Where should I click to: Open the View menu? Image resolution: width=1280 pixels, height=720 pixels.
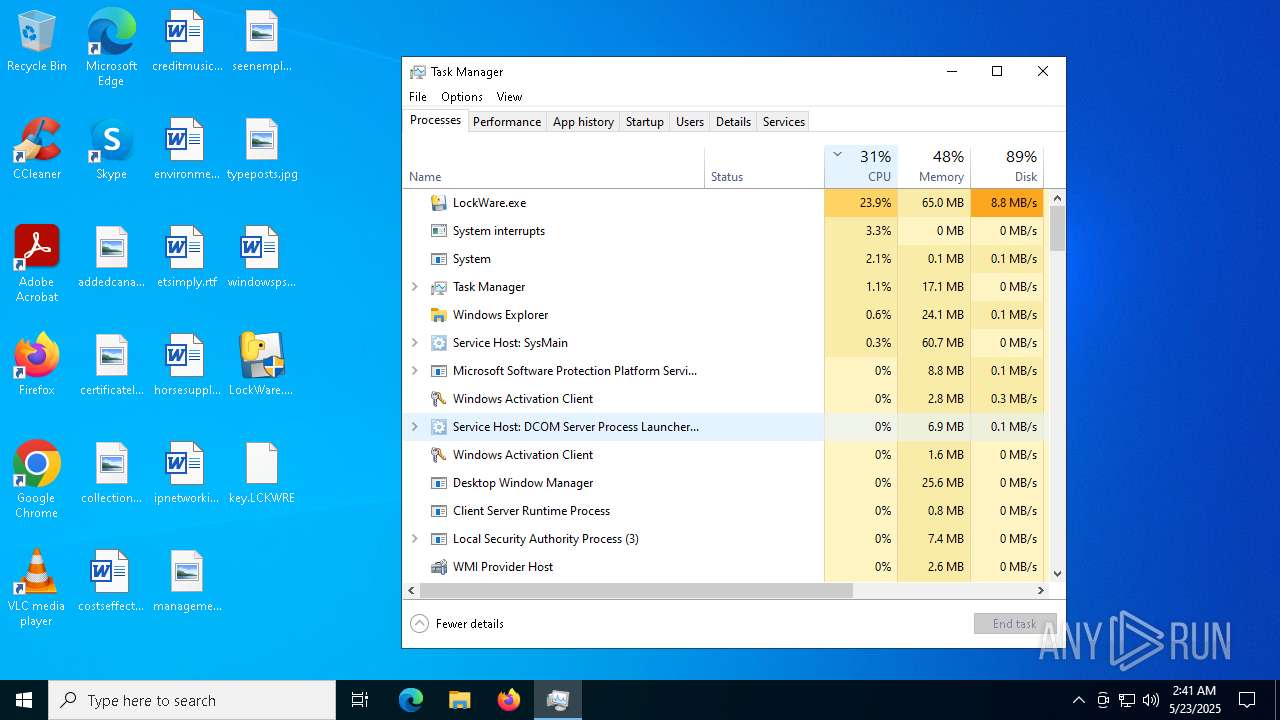tap(509, 97)
